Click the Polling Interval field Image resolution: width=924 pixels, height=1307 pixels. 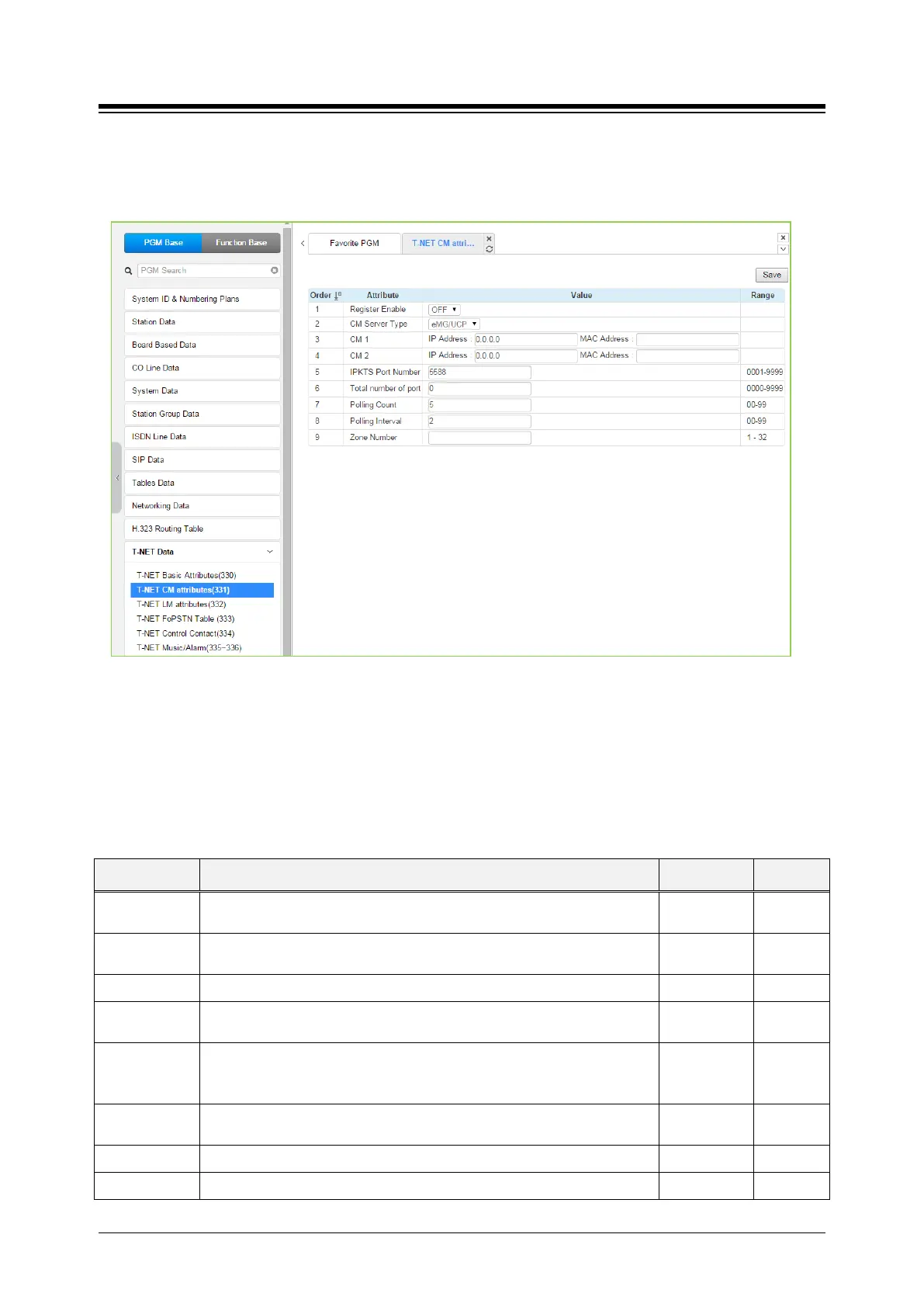pyautogui.click(x=479, y=421)
